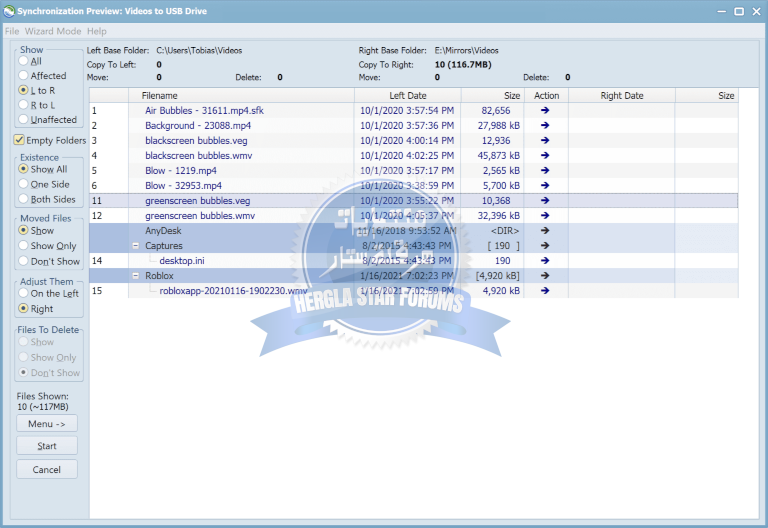Toggle the Empty Folders checkbox
This screenshot has height=528, width=768.
[x=19, y=141]
